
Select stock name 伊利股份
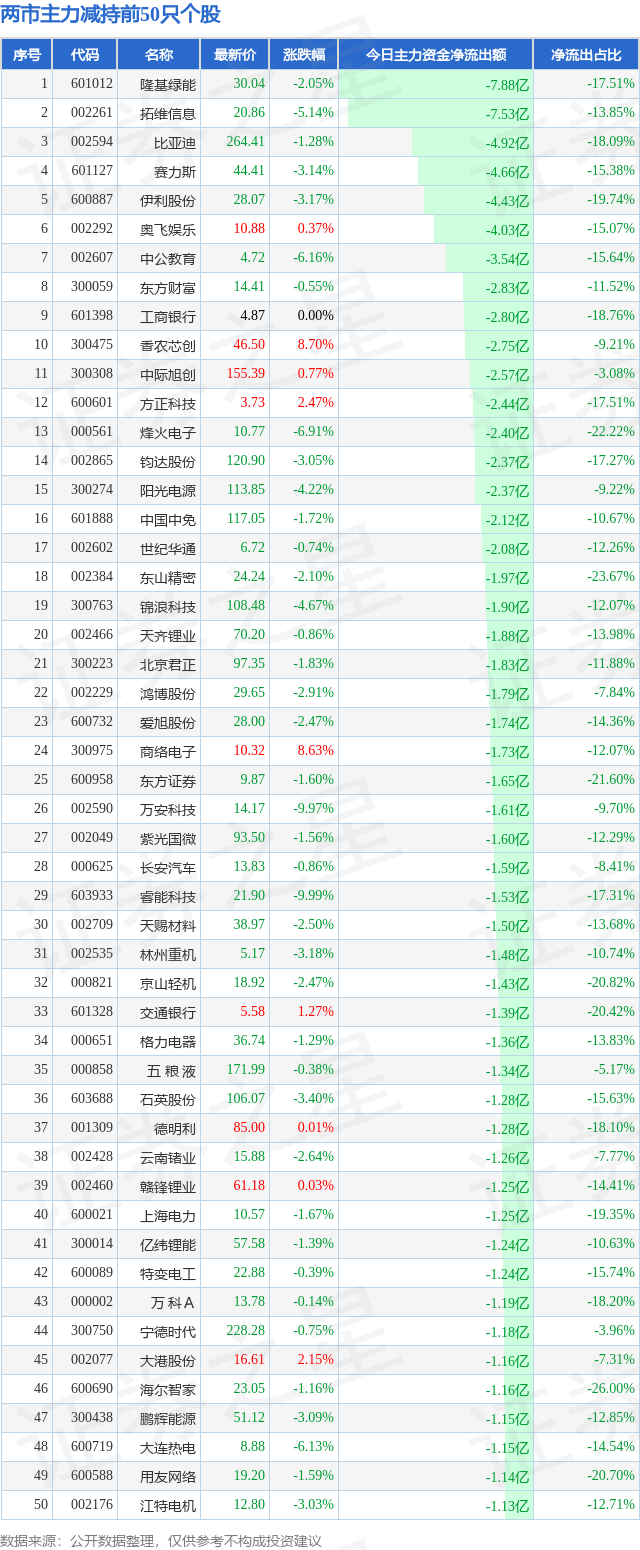click(x=168, y=201)
